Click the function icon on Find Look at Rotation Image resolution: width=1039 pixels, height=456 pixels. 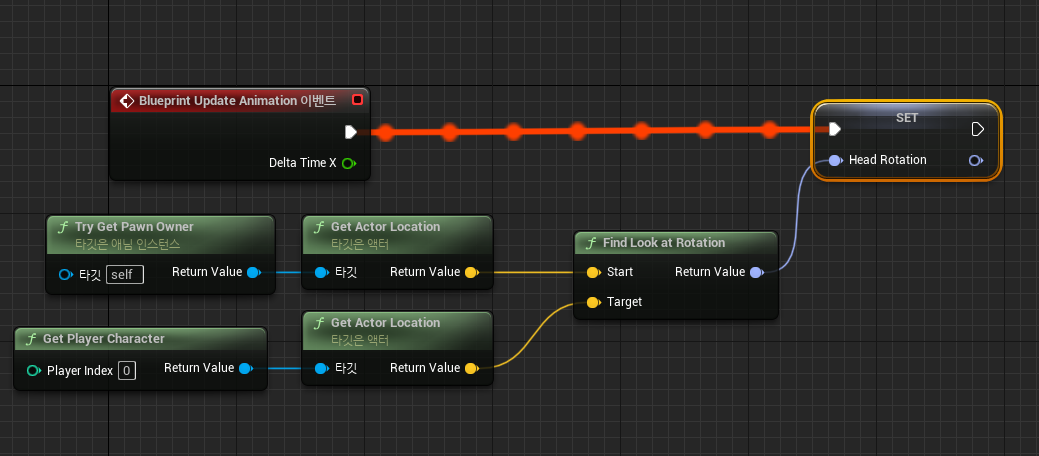(x=591, y=243)
